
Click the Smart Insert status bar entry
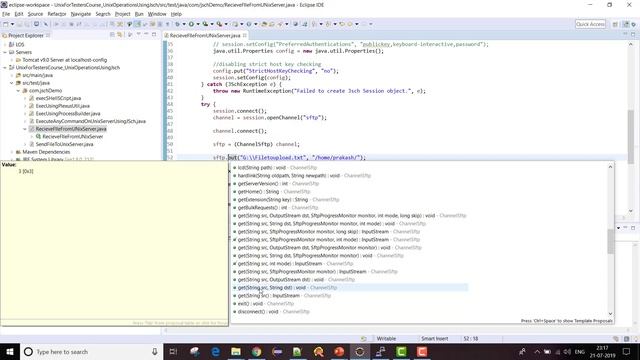(x=434, y=339)
